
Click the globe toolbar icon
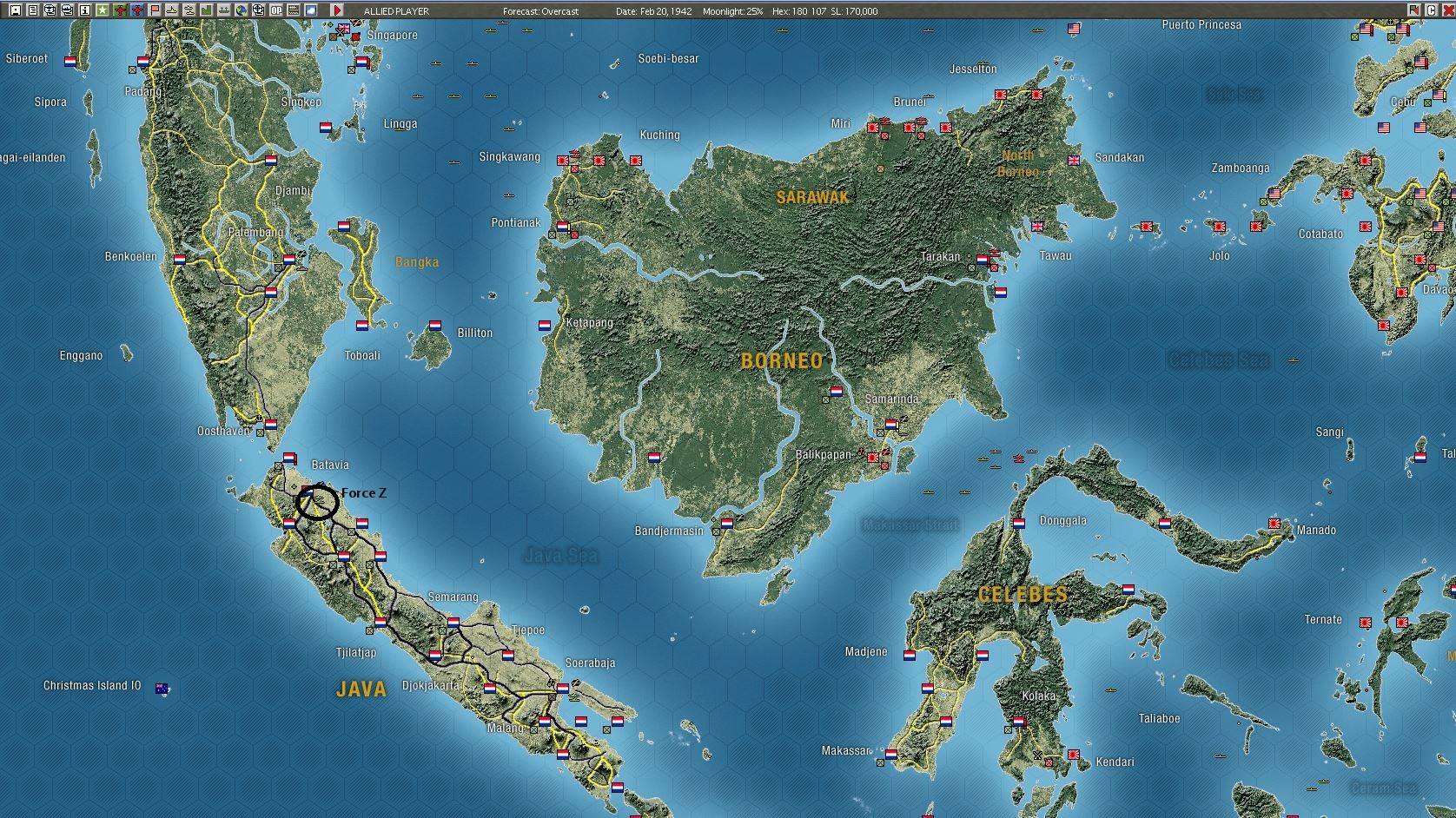pos(241,10)
